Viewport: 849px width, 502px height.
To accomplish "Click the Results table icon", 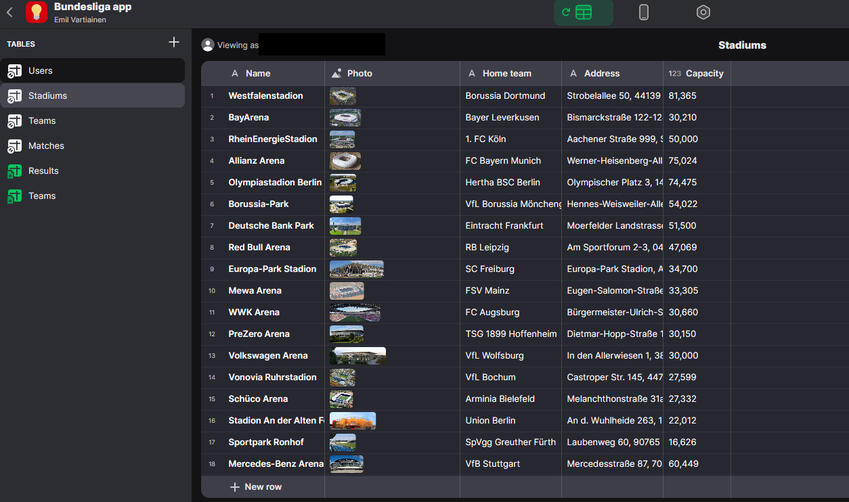I will 15,171.
